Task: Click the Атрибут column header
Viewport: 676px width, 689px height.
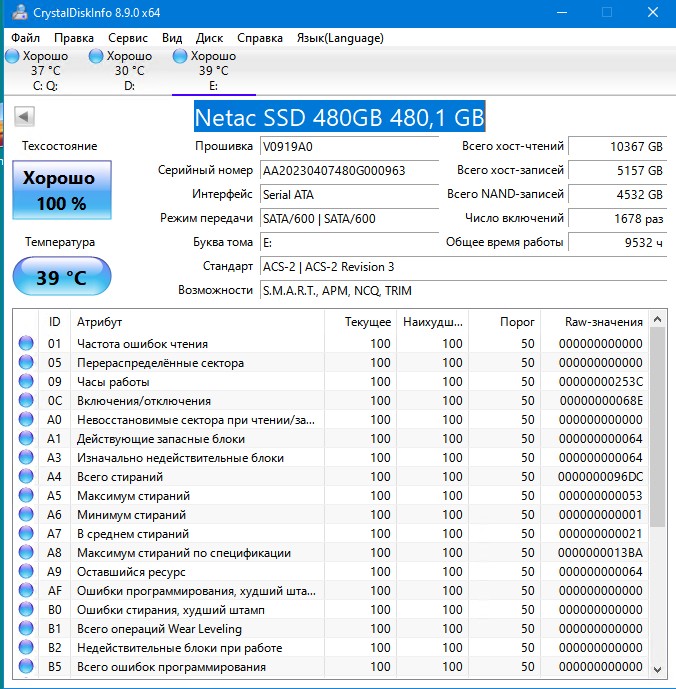Action: click(197, 322)
